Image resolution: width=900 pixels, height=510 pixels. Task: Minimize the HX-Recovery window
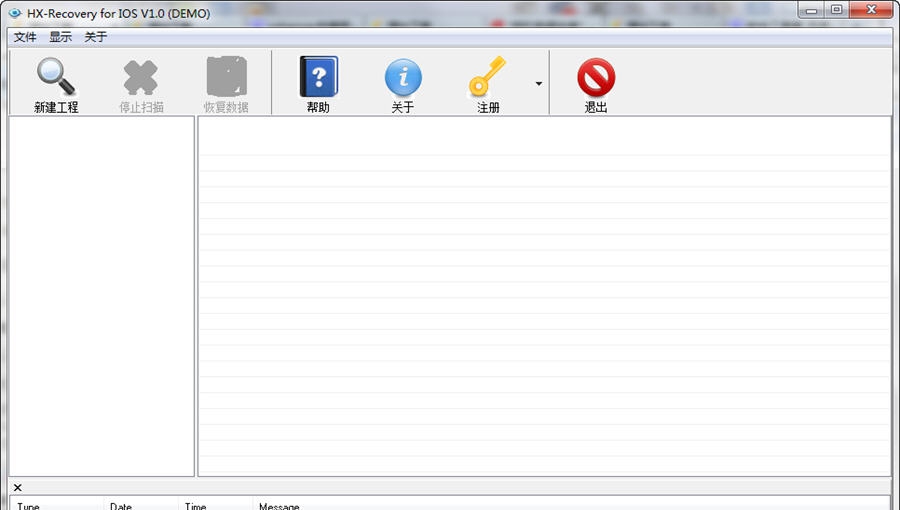pos(811,10)
